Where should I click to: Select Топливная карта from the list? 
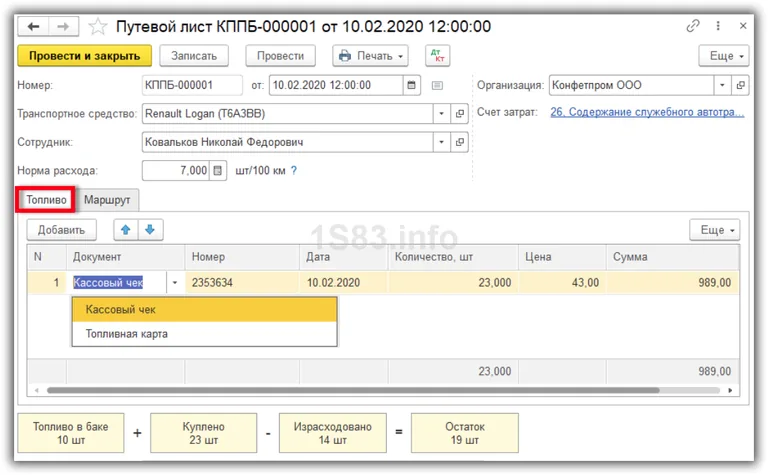tap(127, 334)
